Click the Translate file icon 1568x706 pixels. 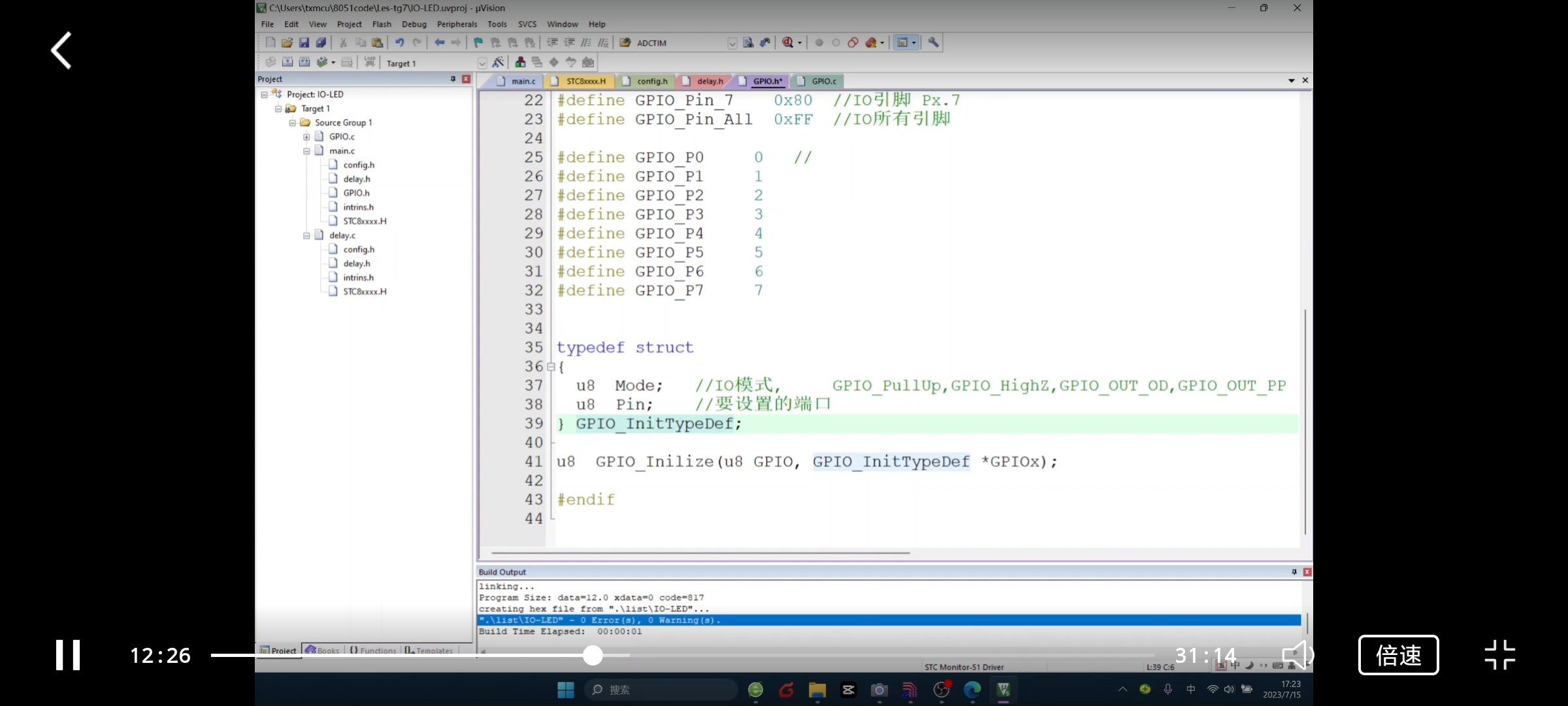coord(270,62)
